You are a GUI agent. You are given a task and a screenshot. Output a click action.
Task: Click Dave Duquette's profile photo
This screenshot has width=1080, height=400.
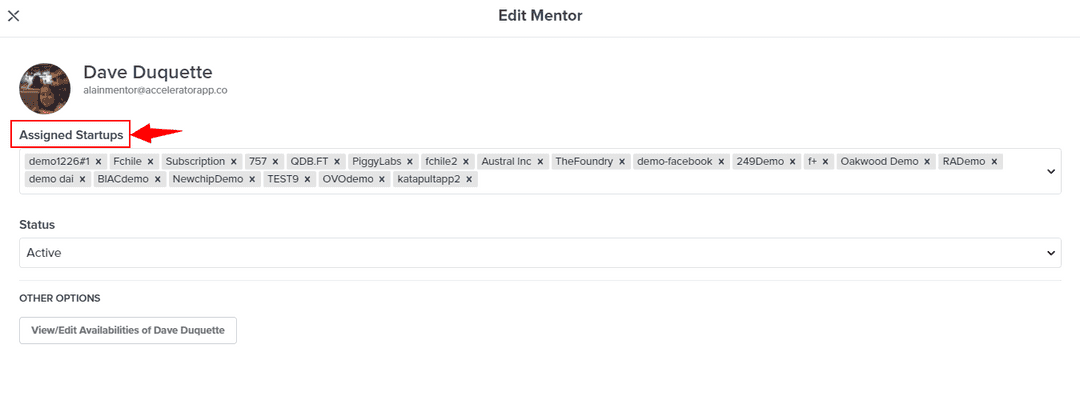(45, 89)
